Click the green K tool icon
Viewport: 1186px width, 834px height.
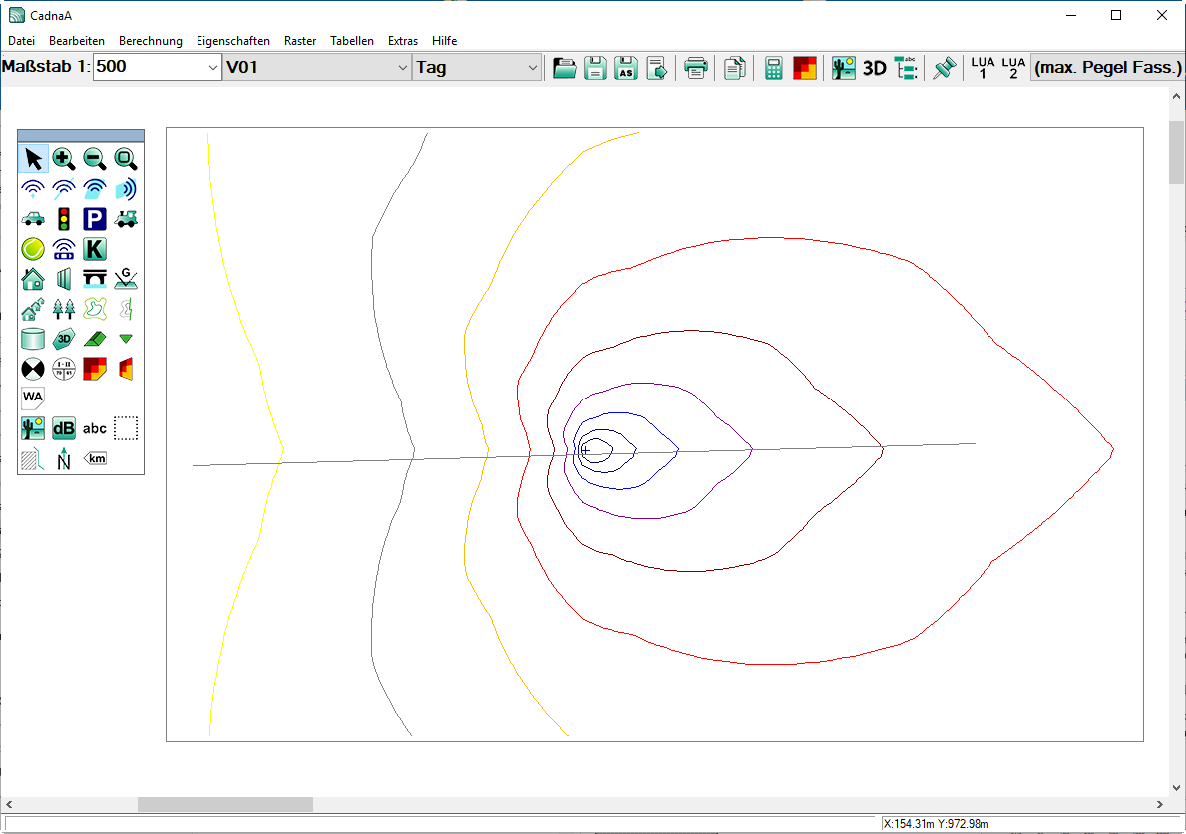pyautogui.click(x=95, y=249)
